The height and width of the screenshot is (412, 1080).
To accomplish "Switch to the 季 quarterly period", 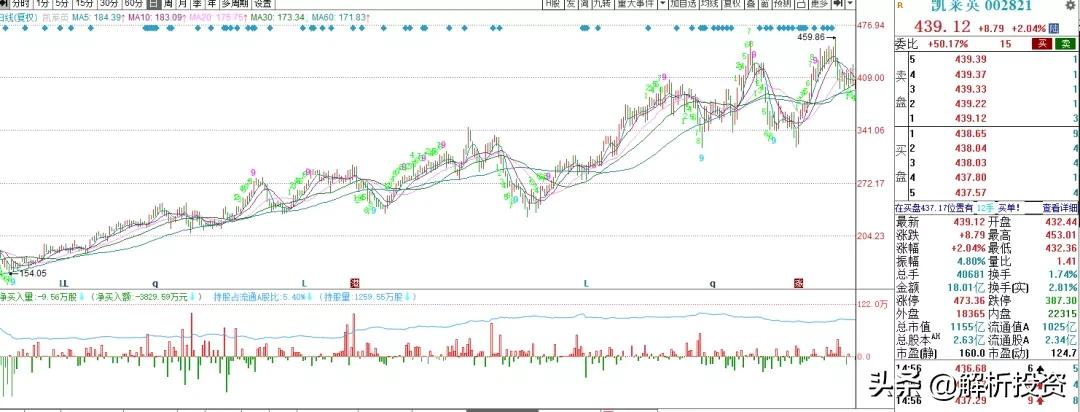I will pyautogui.click(x=197, y=3).
